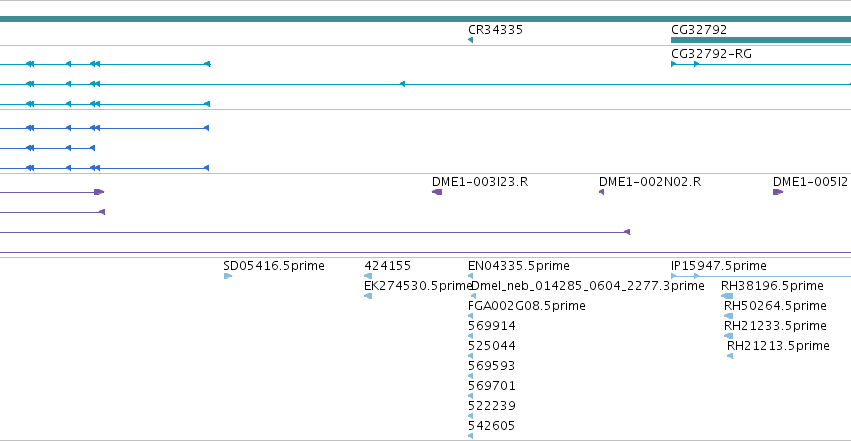Select the RH21213.5prime label

(778, 346)
